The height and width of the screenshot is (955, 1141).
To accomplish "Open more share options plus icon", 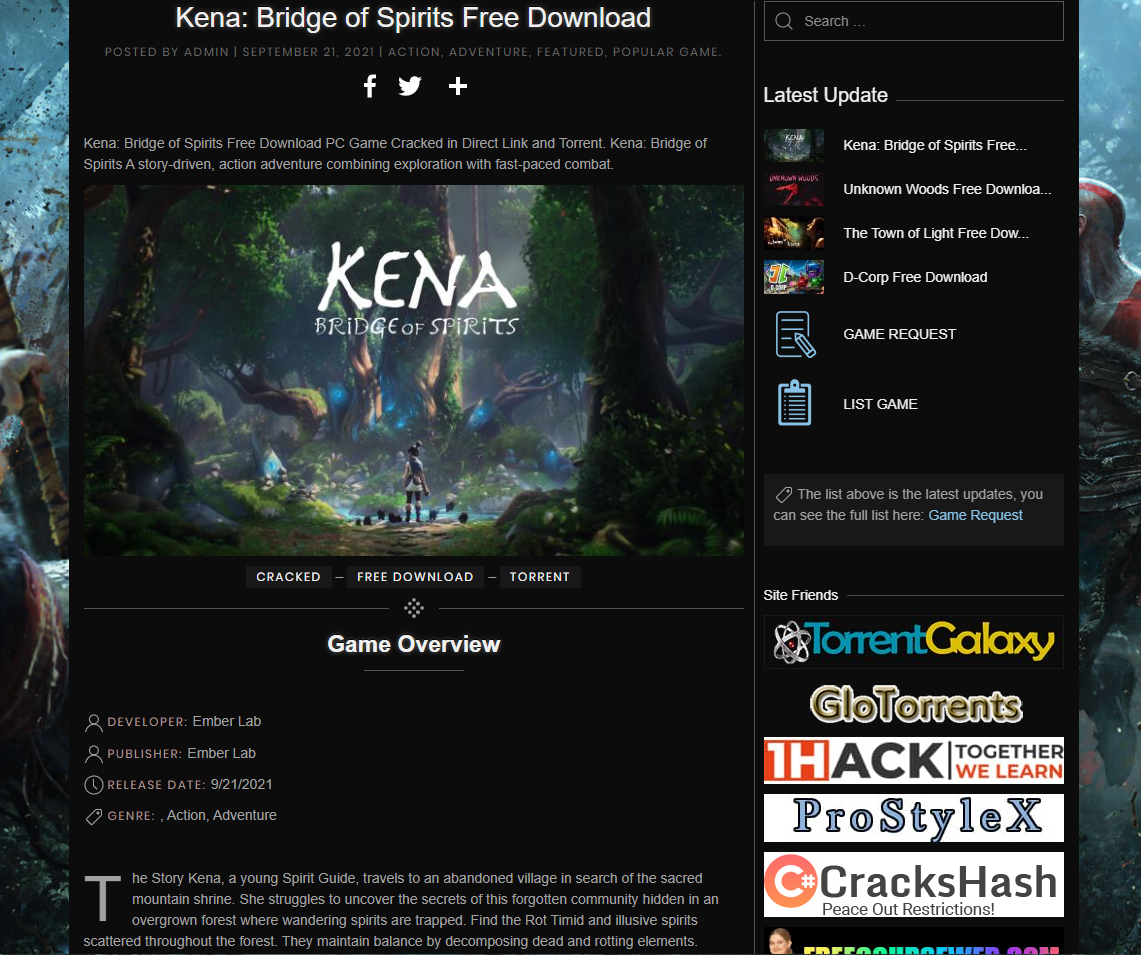I will pyautogui.click(x=458, y=86).
